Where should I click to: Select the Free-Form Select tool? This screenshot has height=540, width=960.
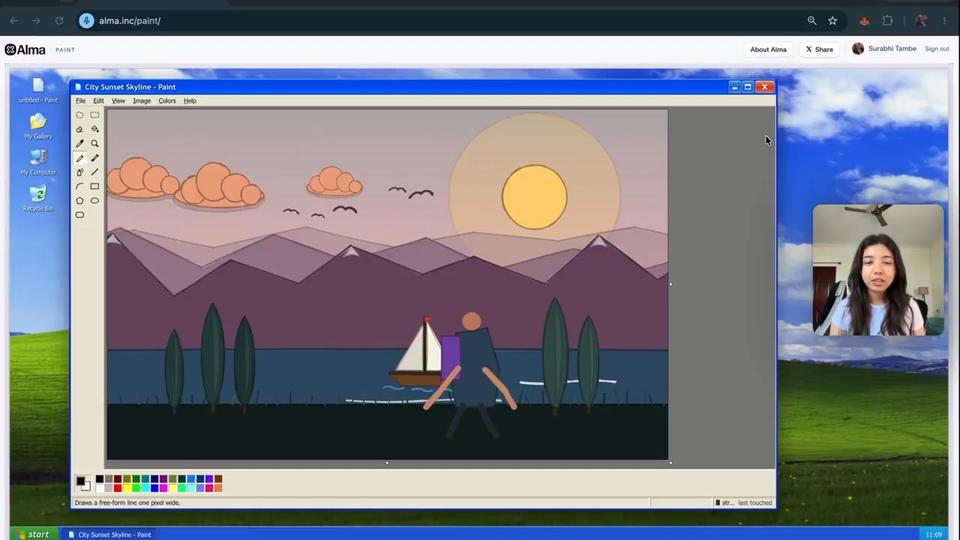coord(80,114)
